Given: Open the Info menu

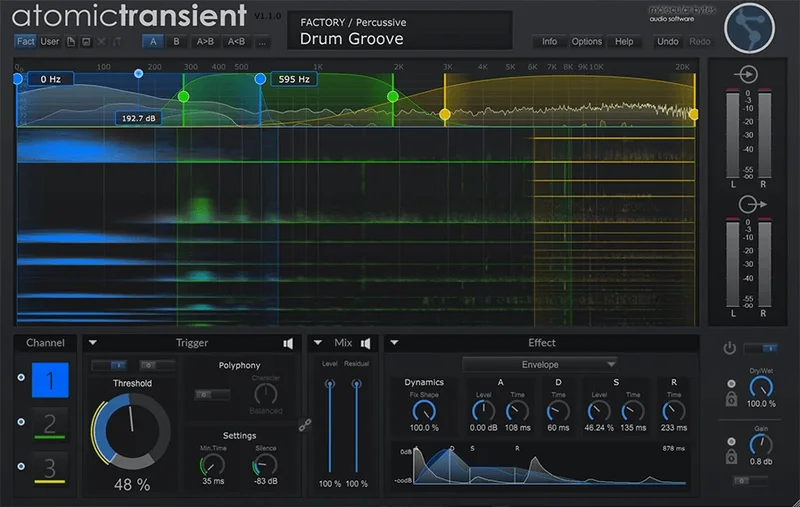Looking at the screenshot, I should (x=549, y=42).
